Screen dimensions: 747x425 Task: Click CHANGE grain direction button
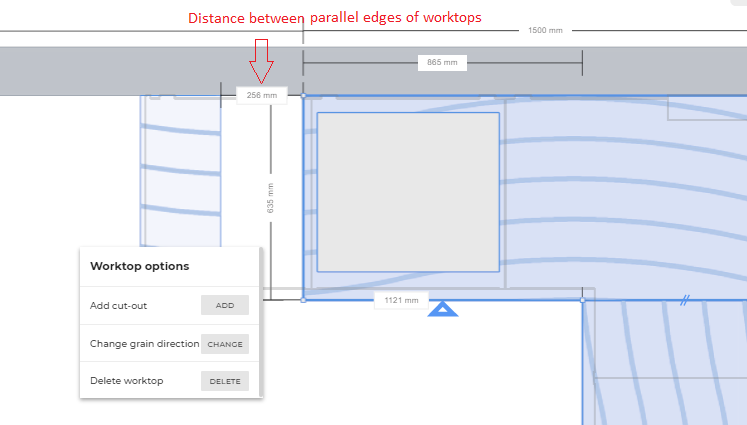pyautogui.click(x=225, y=344)
